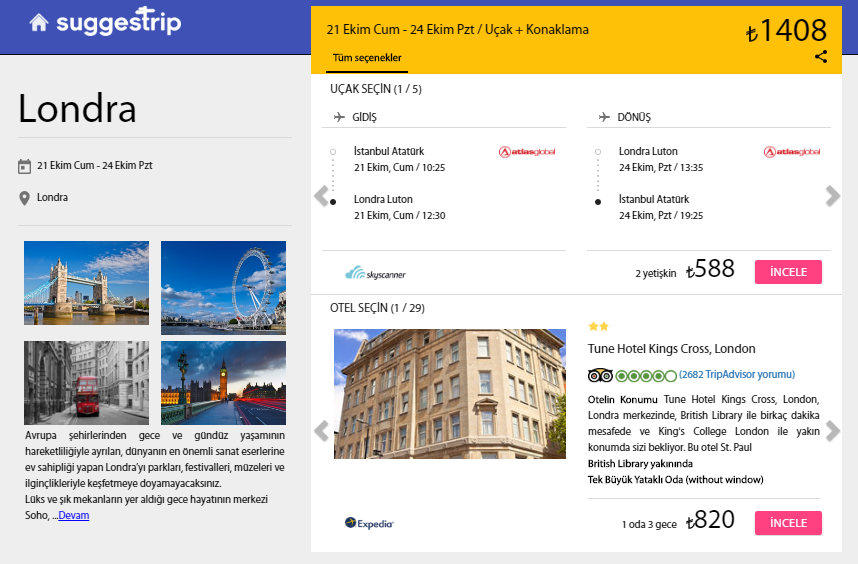The image size is (858, 564).
Task: Click the TripAdvisor owl icon
Action: [600, 376]
